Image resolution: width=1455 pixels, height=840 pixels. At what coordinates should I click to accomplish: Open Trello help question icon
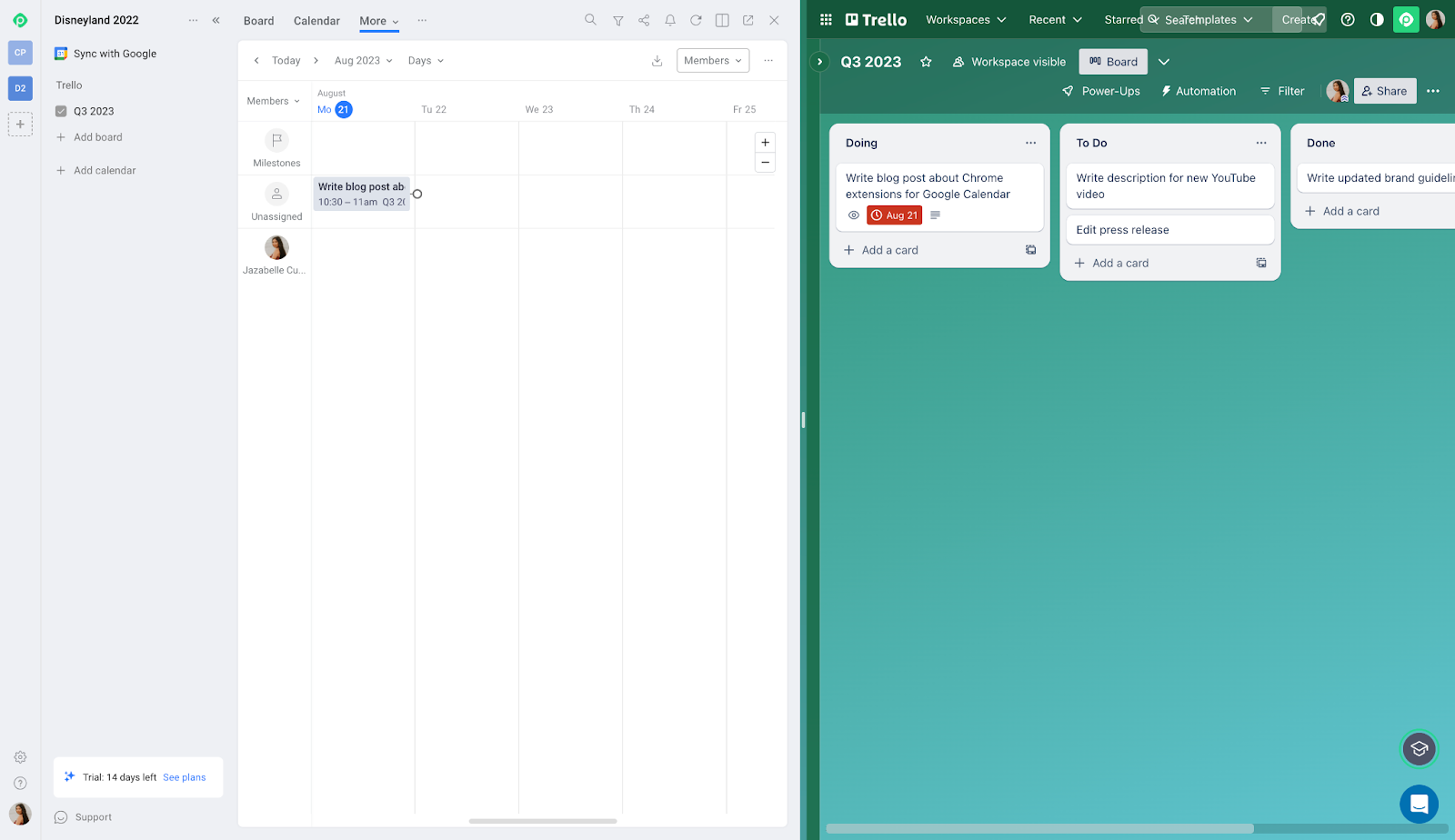[1348, 19]
